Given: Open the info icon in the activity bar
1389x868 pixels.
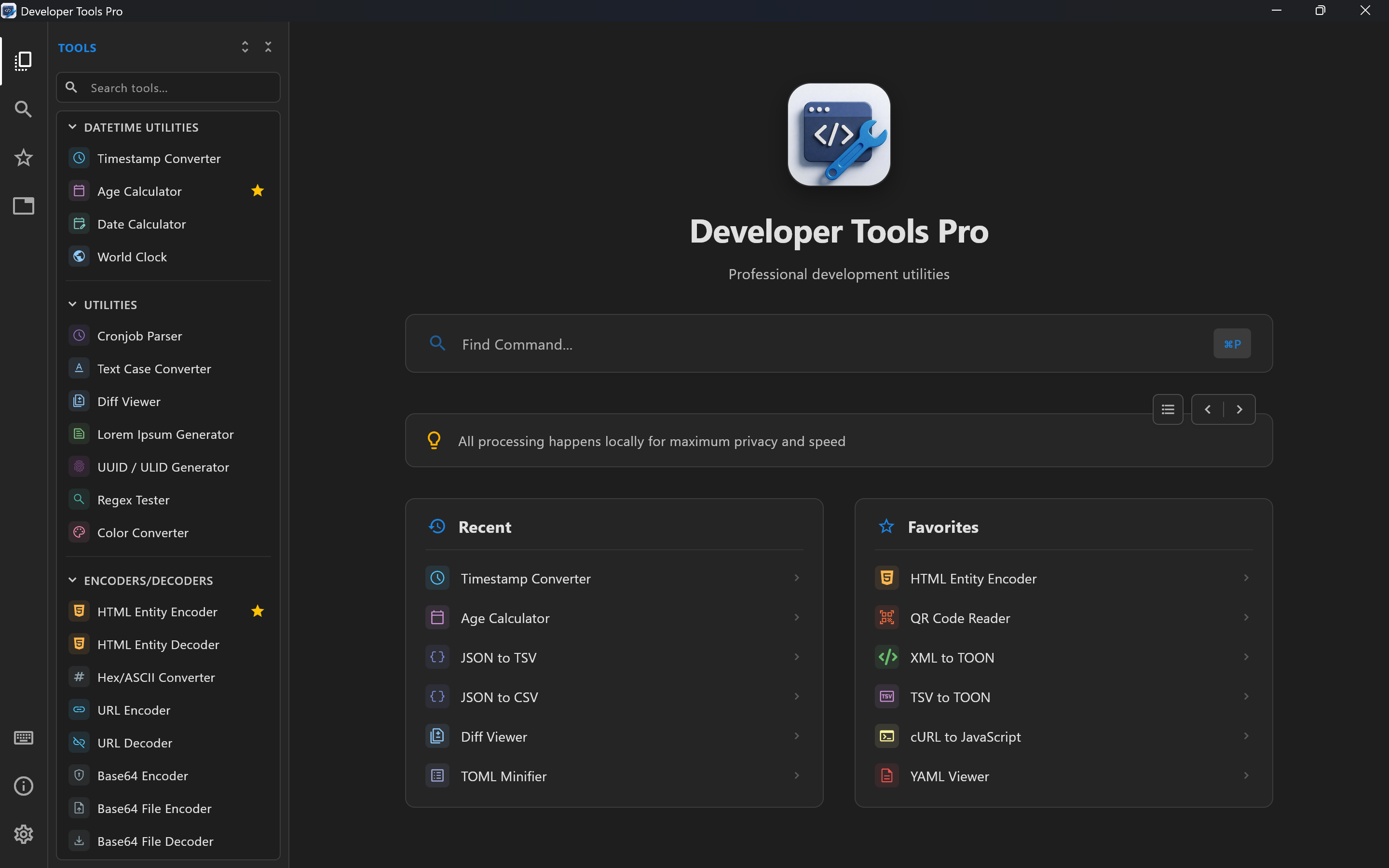Looking at the screenshot, I should pyautogui.click(x=23, y=786).
